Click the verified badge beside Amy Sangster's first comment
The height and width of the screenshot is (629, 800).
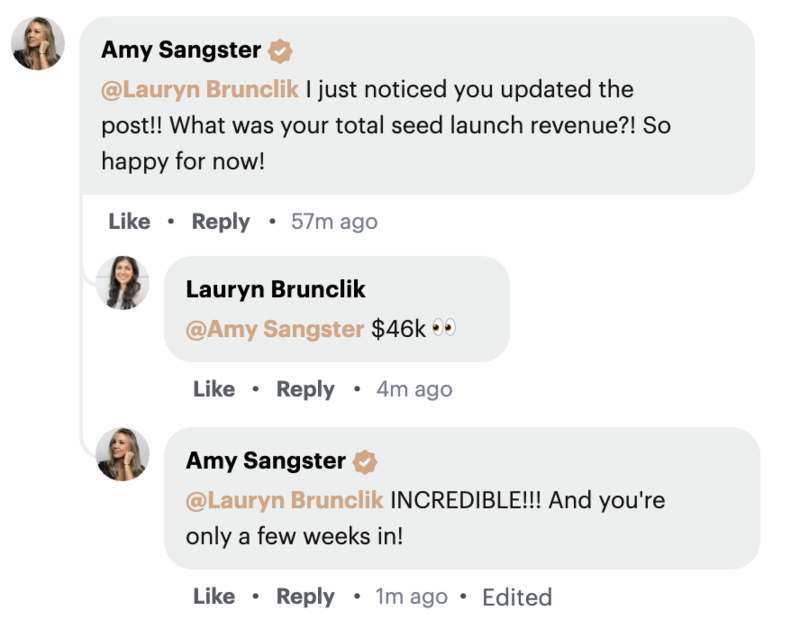point(280,52)
